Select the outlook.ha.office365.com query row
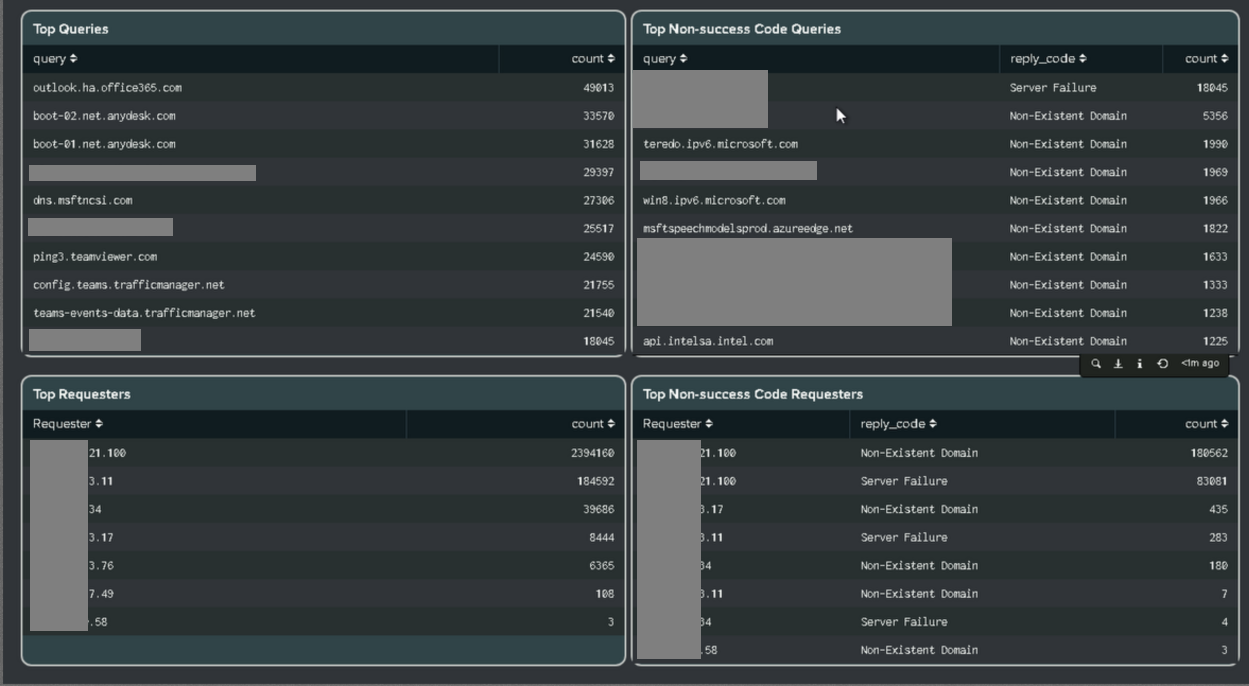Viewport: 1249px width, 686px height. pos(323,88)
